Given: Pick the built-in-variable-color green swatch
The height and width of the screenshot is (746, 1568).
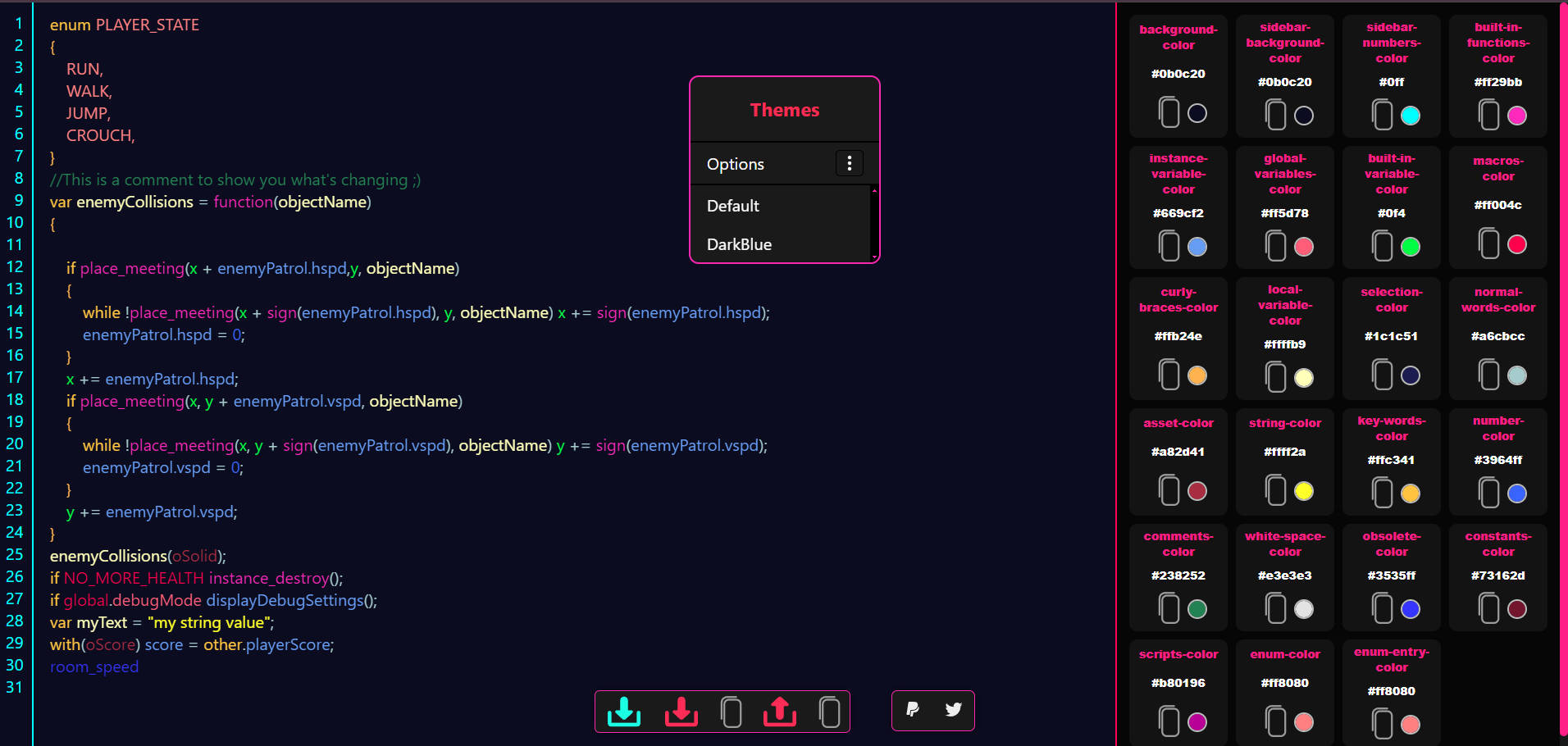Looking at the screenshot, I should point(1411,247).
